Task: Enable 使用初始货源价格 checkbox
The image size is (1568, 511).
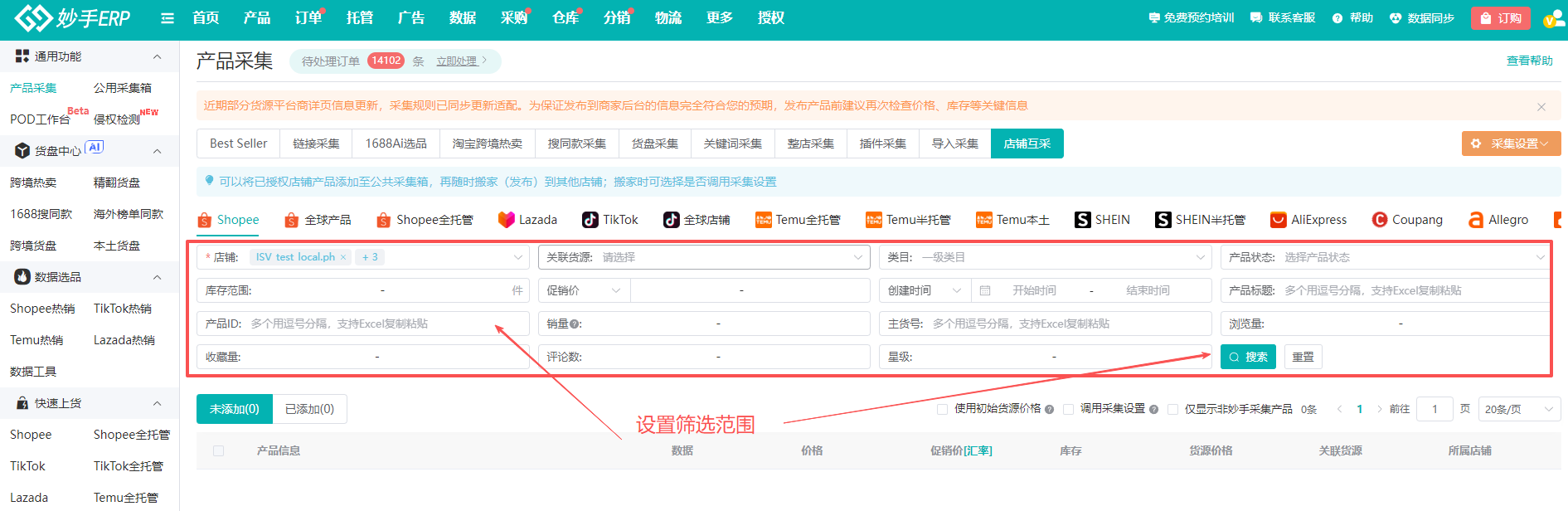Action: pos(942,409)
